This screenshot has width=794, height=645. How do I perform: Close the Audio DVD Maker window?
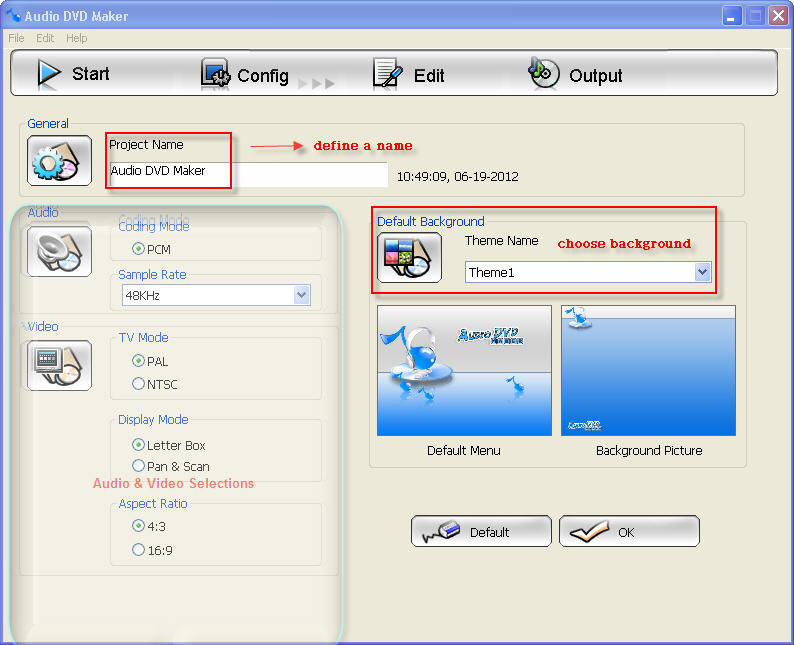778,16
